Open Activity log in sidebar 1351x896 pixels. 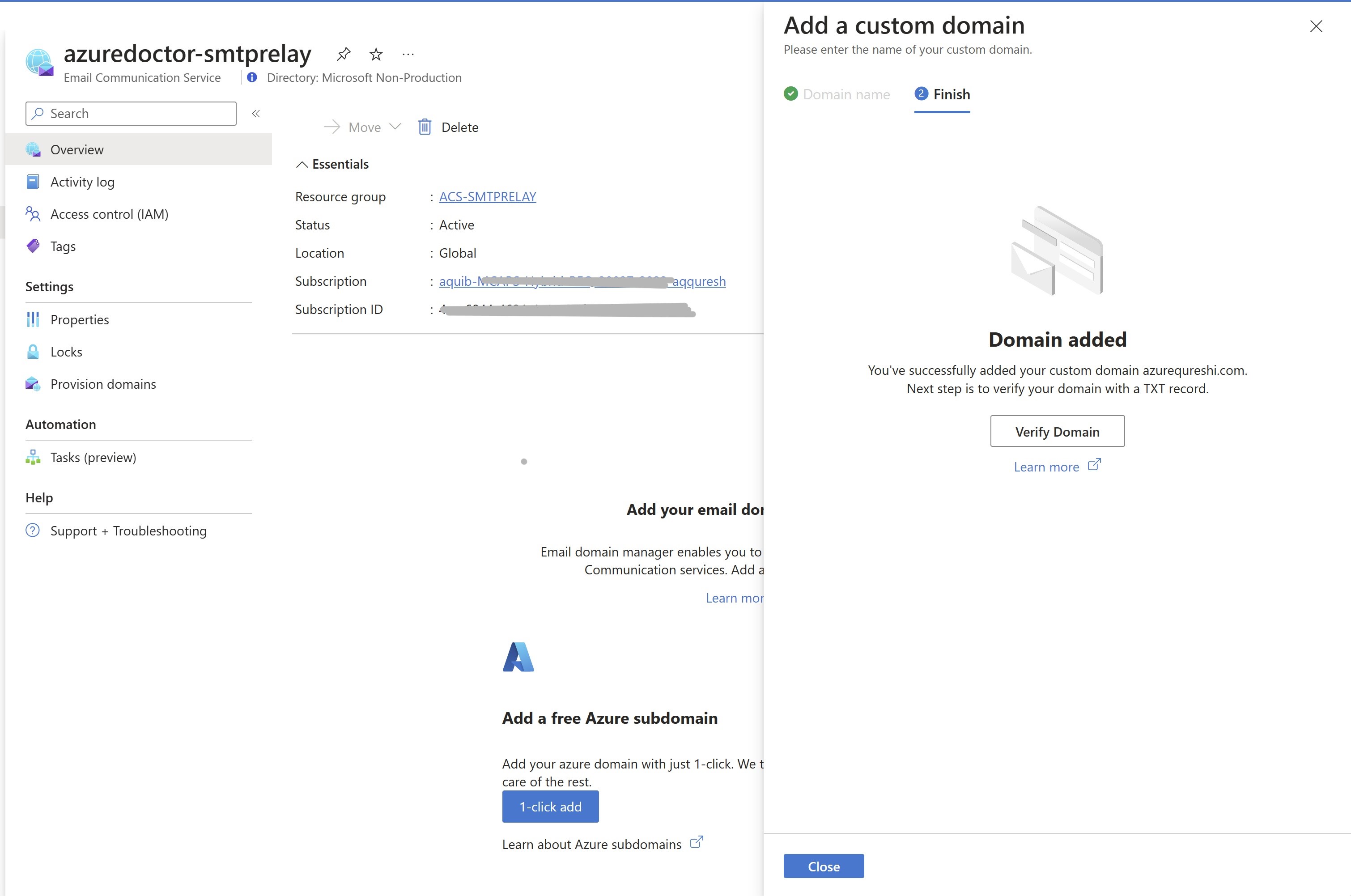point(82,182)
